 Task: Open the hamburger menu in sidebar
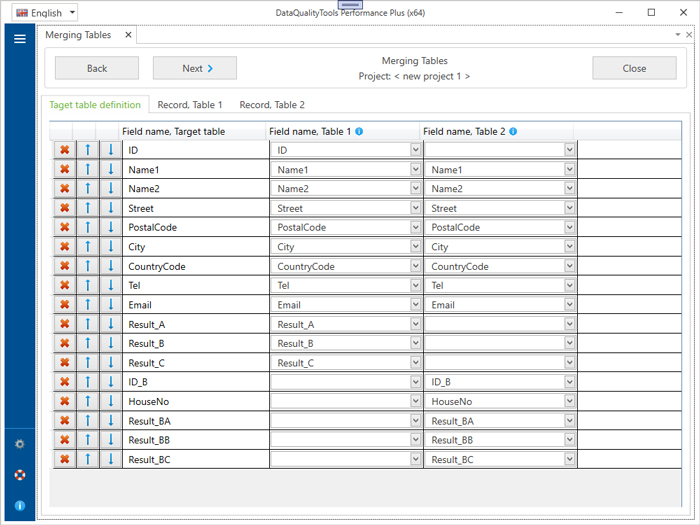(x=19, y=39)
